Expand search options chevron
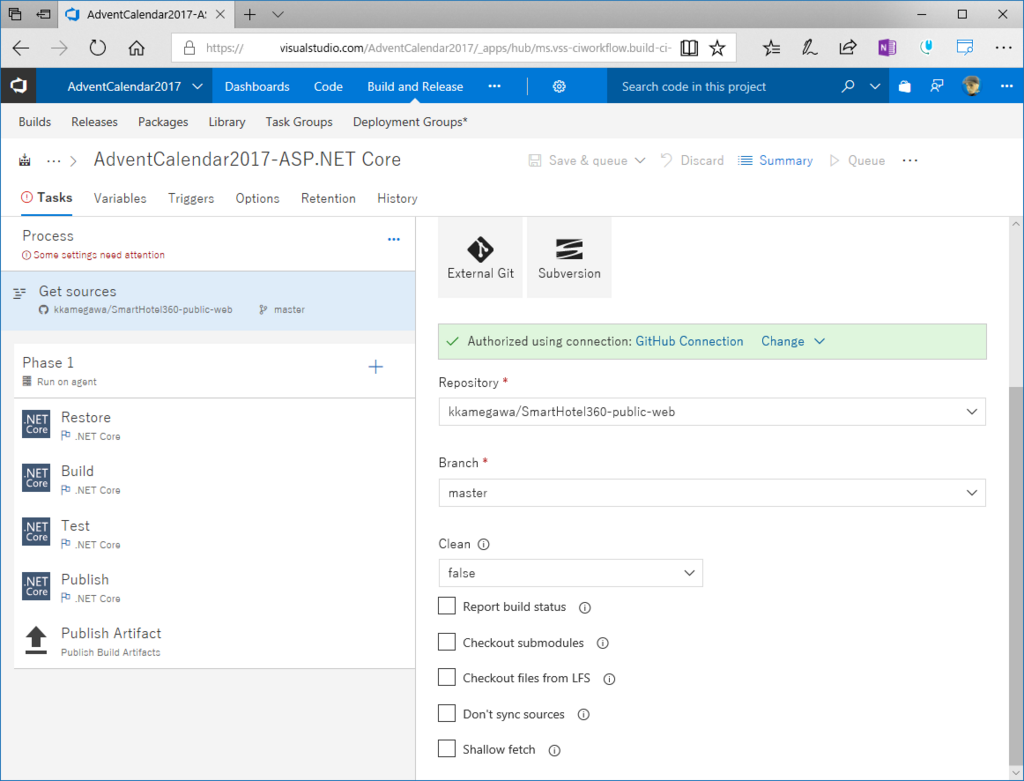 875,86
